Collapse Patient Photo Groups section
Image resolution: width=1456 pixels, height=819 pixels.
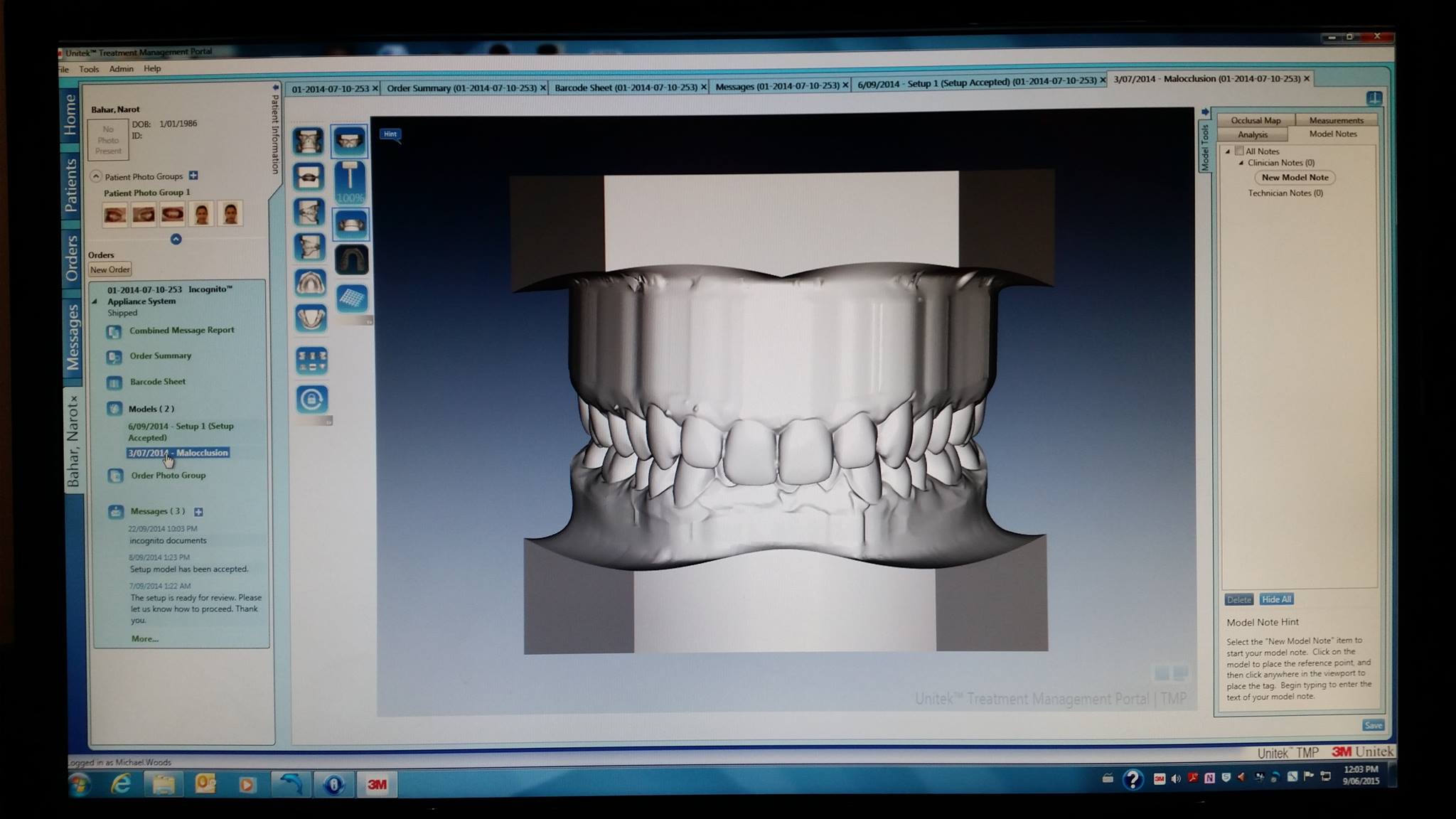coord(96,176)
